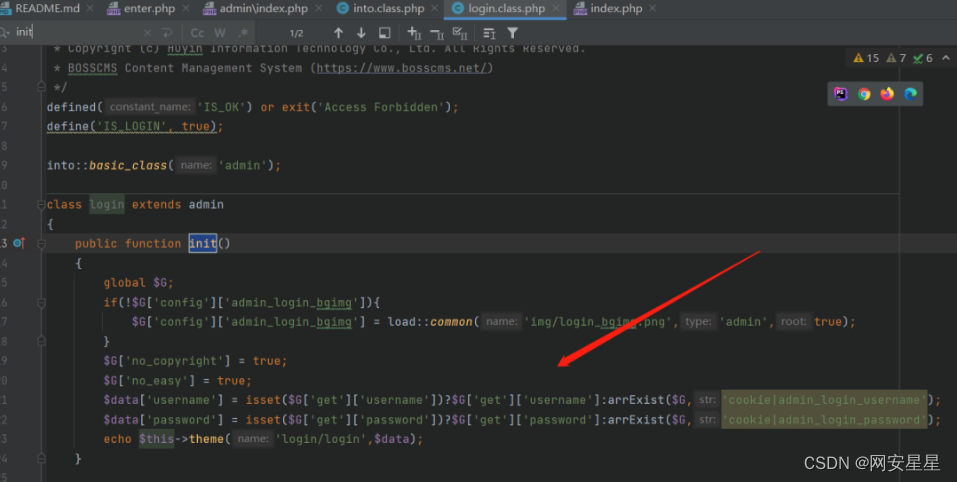Switch to the README.md tab

(47, 9)
